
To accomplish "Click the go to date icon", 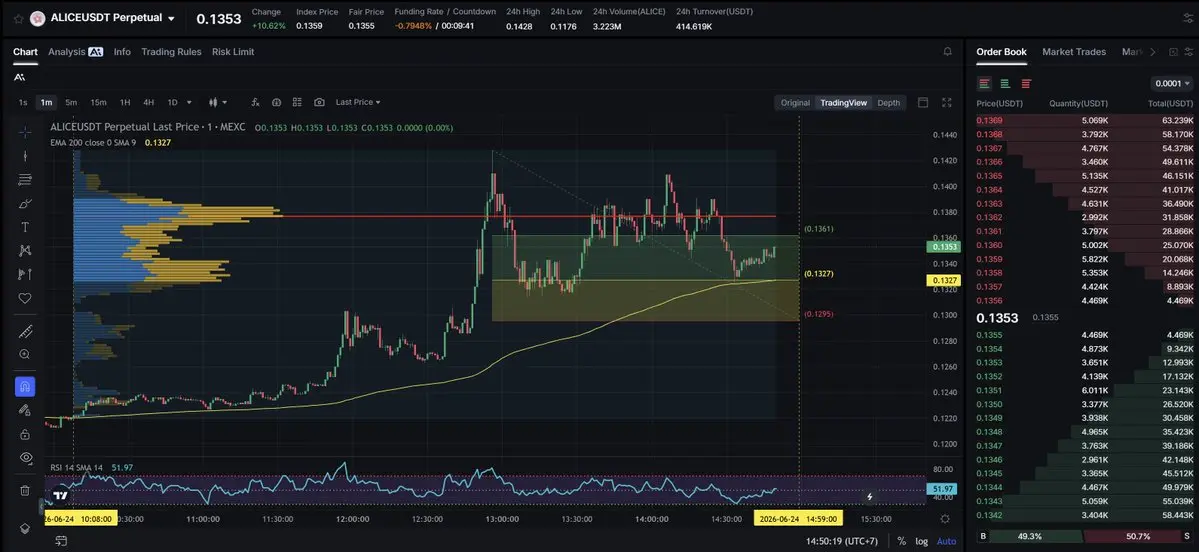I will tap(60, 541).
